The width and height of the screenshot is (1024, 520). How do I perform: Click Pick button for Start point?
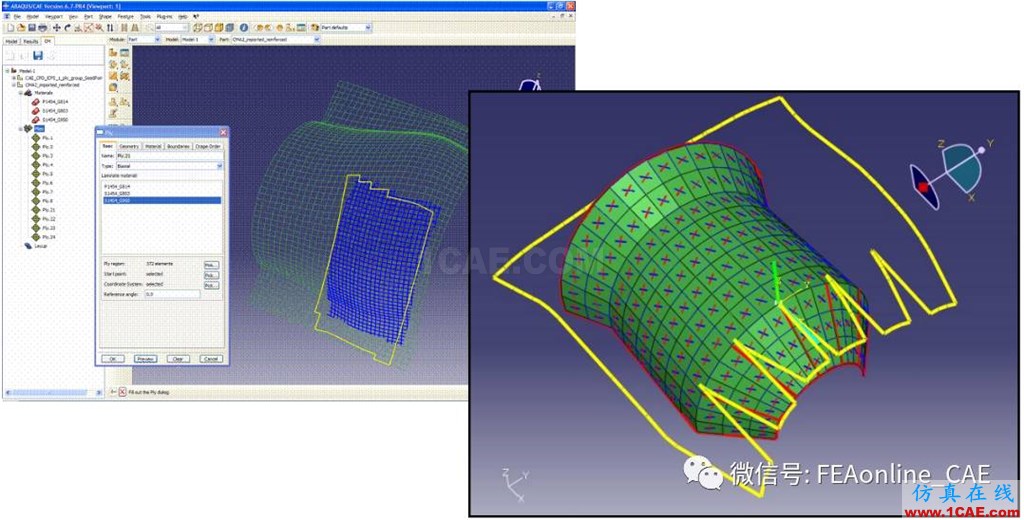click(211, 275)
